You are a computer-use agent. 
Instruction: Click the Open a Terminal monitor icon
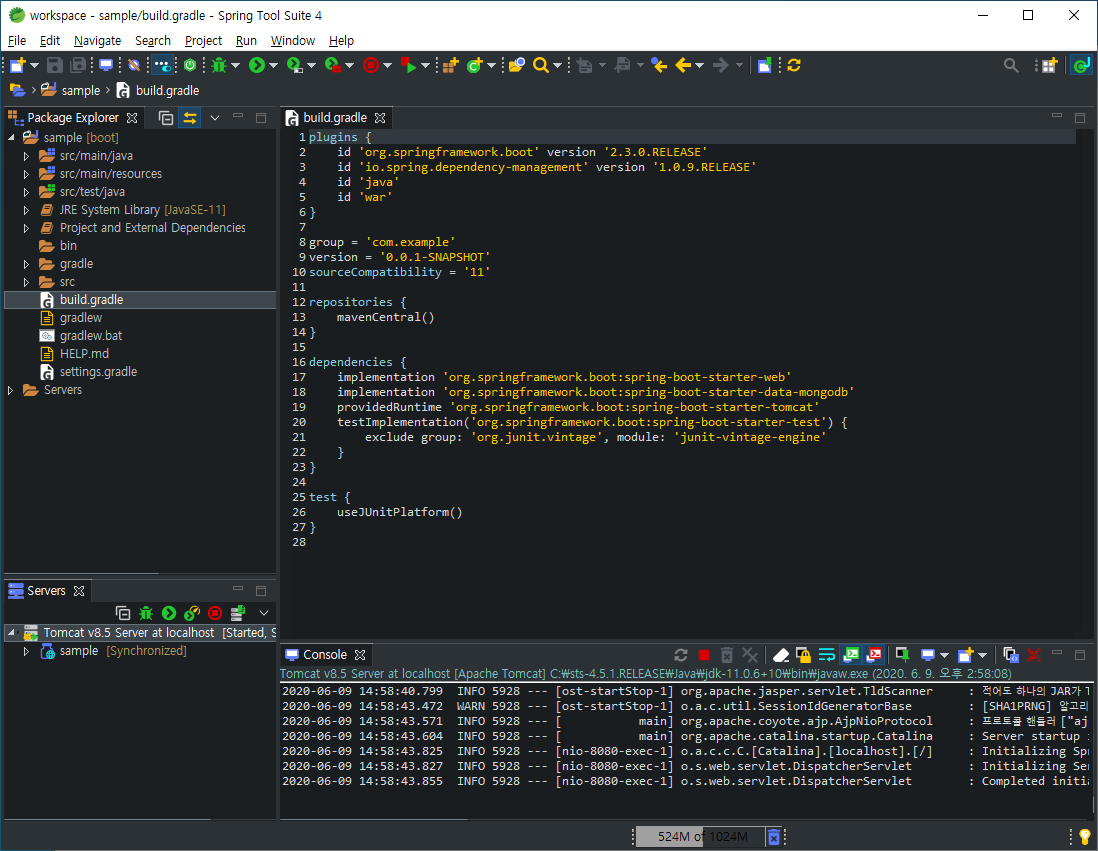pyautogui.click(x=106, y=65)
